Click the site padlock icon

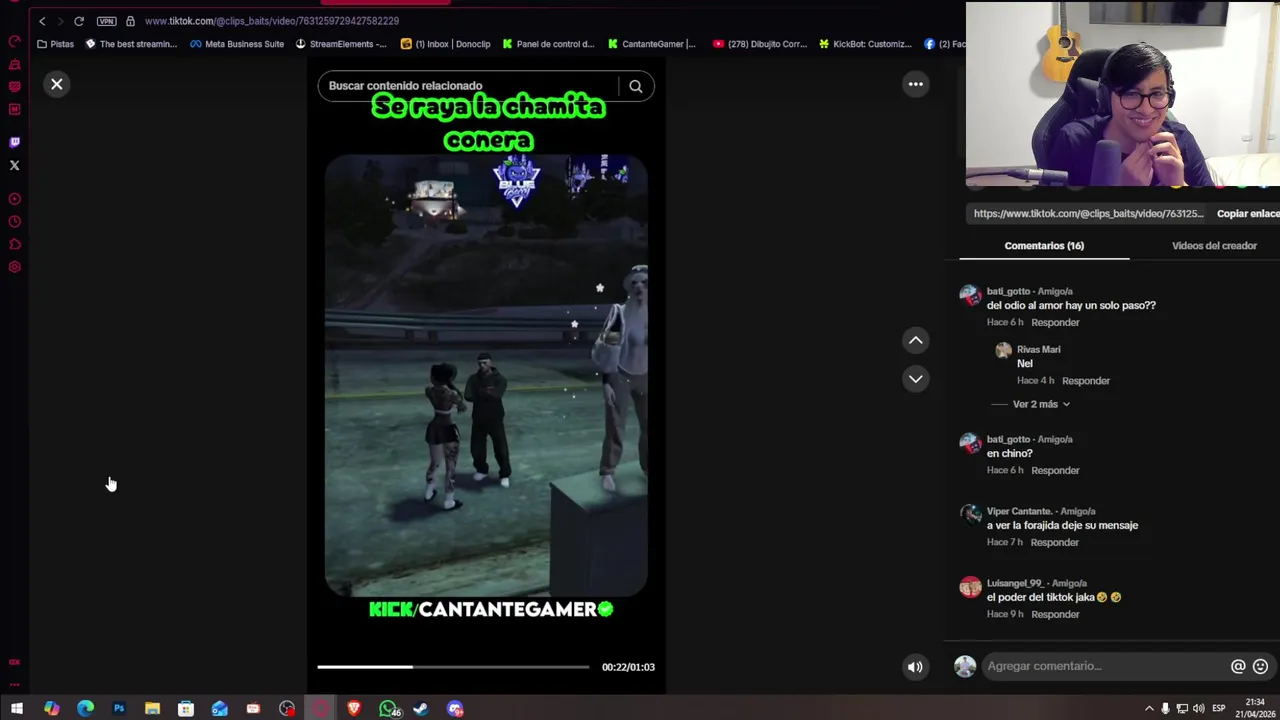(130, 21)
